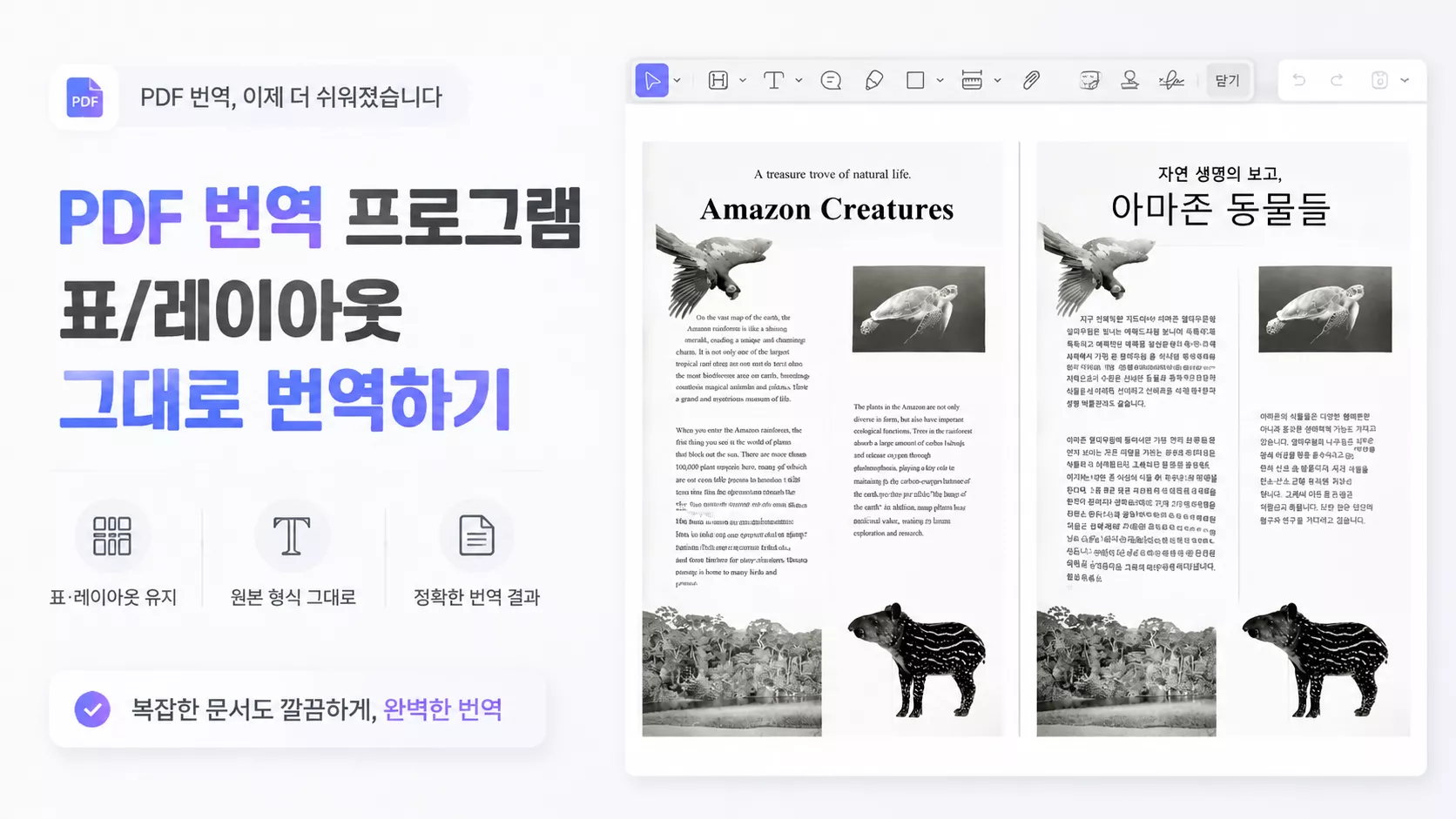This screenshot has width=1456, height=819.
Task: Expand the highlight tool options arrow
Action: pyautogui.click(x=743, y=81)
